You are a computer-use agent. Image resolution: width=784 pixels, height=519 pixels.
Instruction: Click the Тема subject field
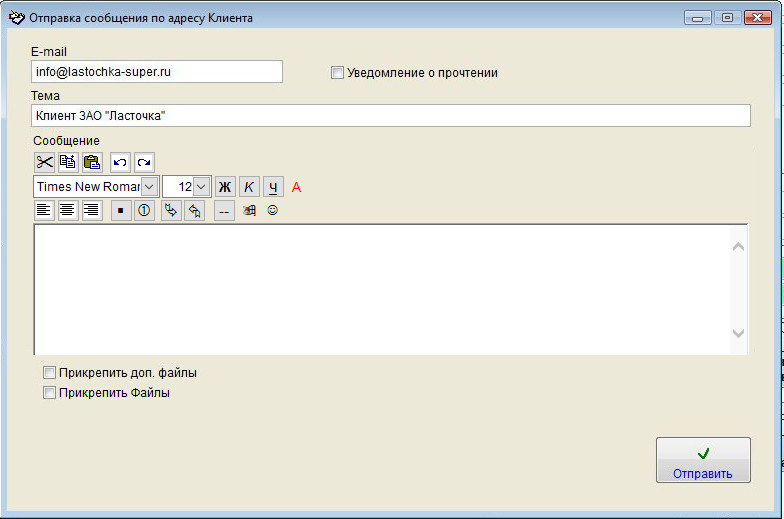[390, 116]
